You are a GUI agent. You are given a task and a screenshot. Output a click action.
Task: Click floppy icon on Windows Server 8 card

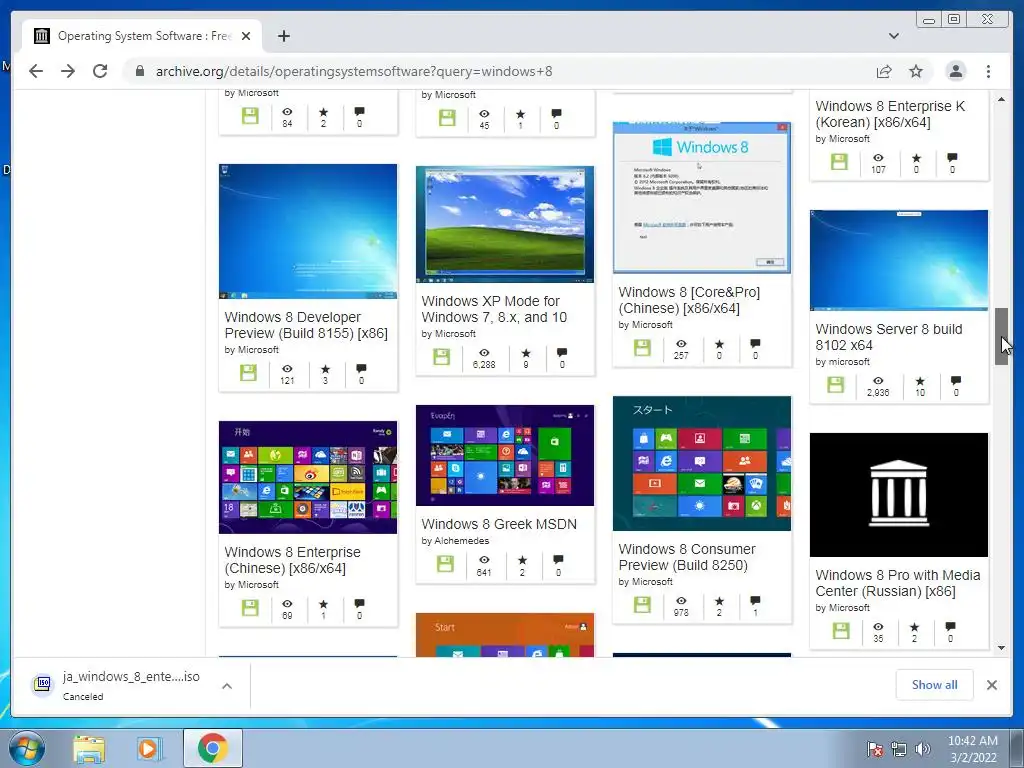click(x=836, y=385)
